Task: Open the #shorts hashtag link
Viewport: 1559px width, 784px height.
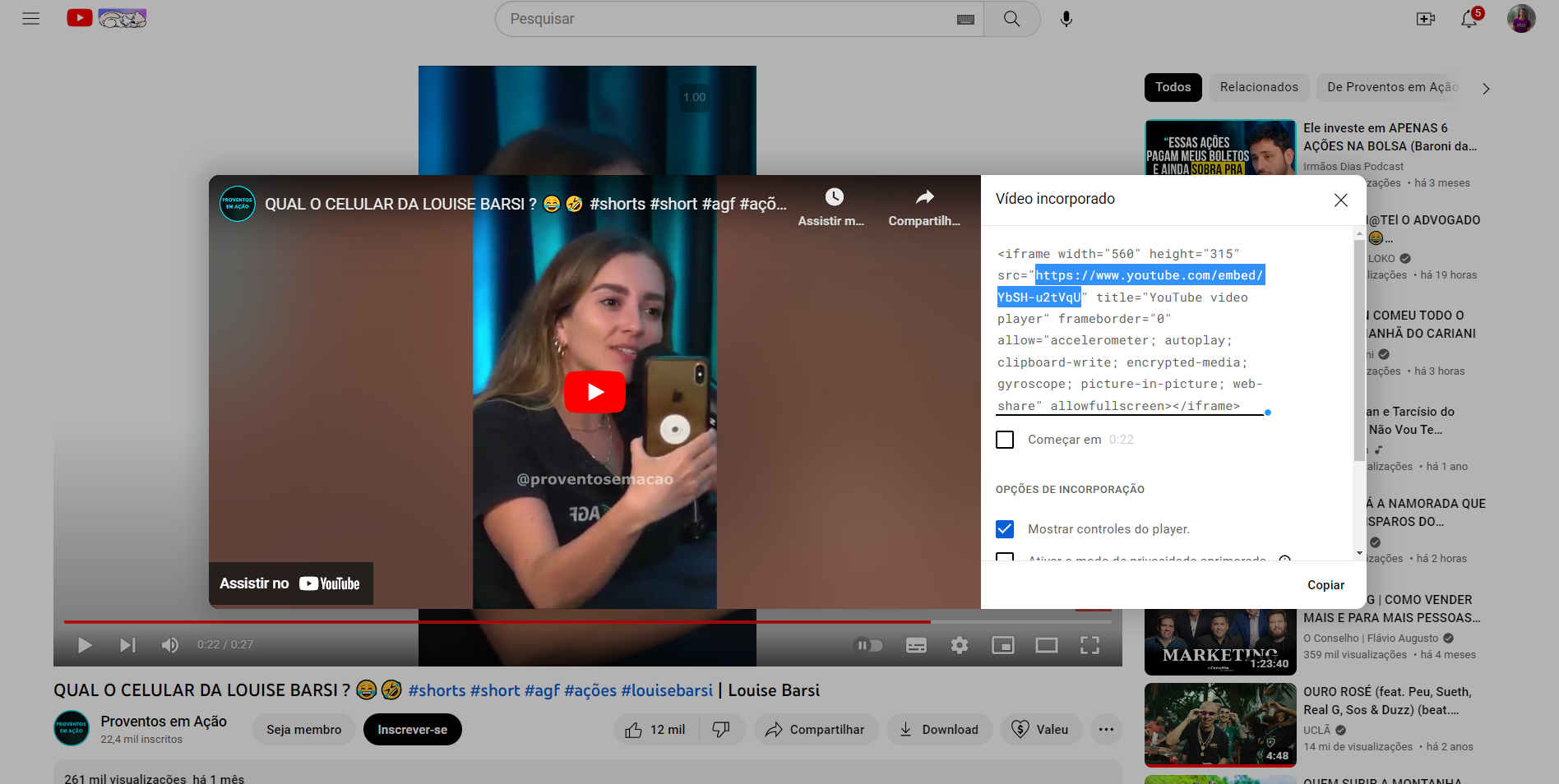Action: click(437, 690)
